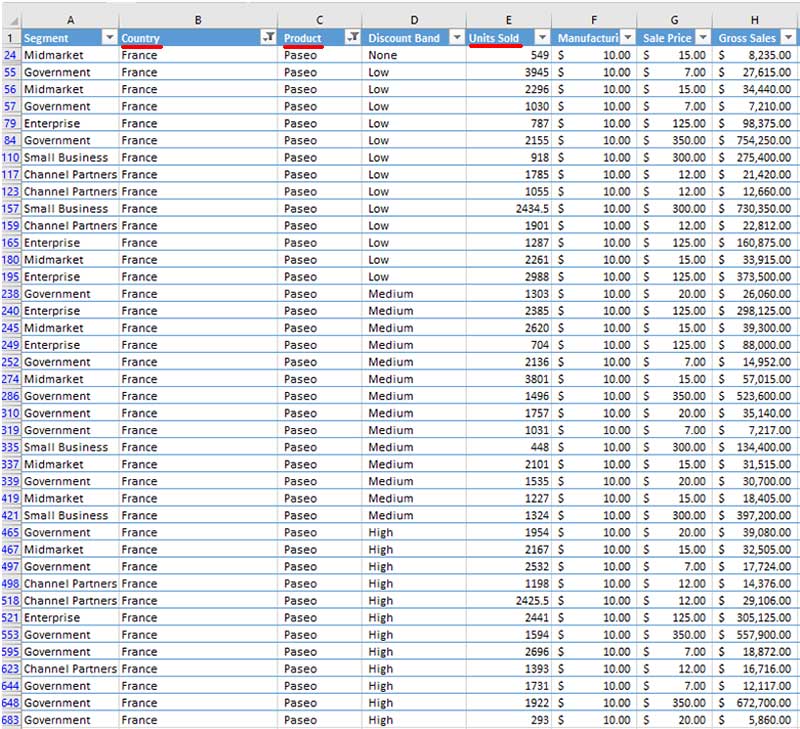The height and width of the screenshot is (729, 800).
Task: Select the Small Business cell in row 110
Action: coord(64,157)
